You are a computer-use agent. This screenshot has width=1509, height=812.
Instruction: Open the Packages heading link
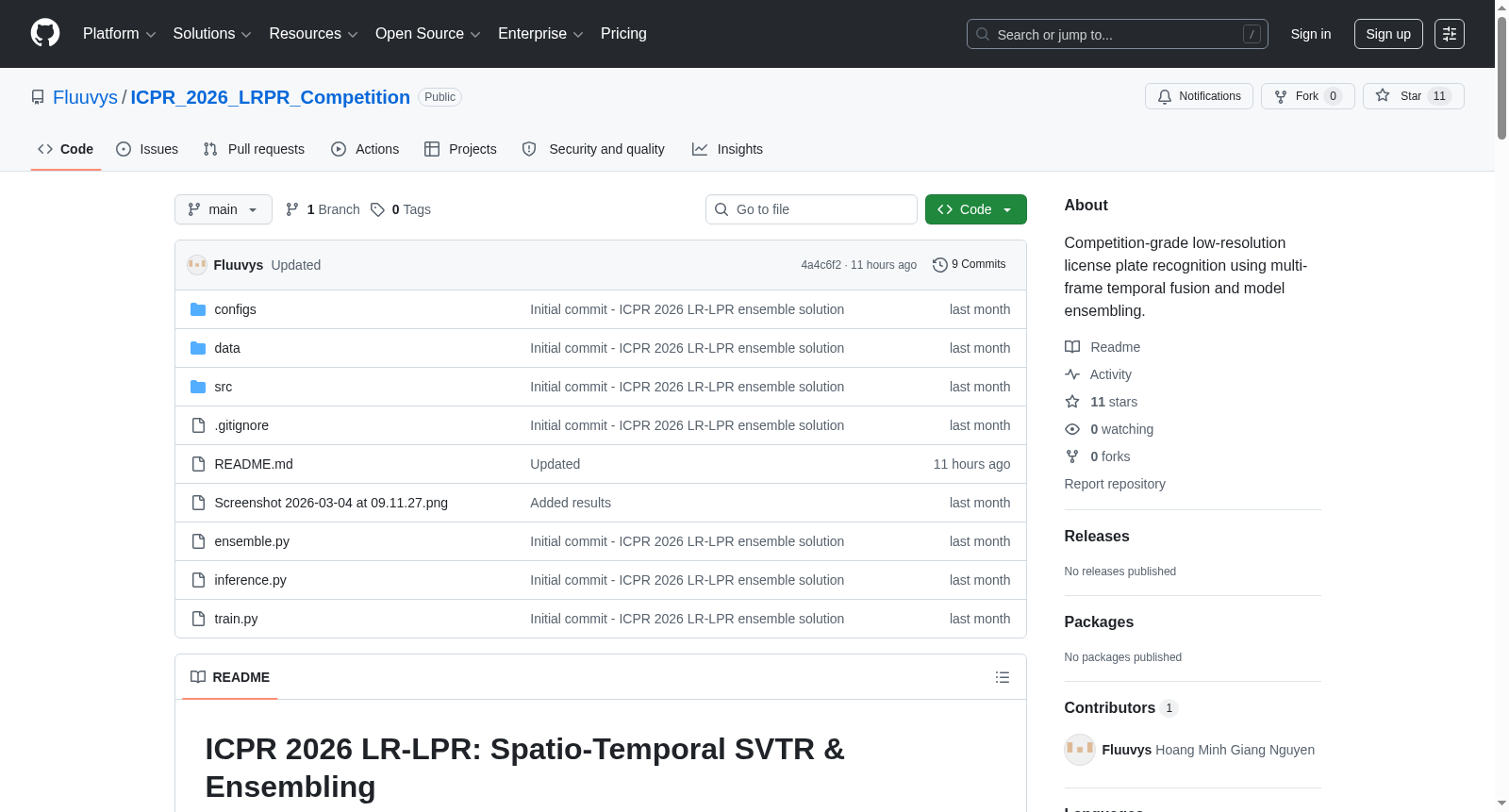click(x=1099, y=621)
